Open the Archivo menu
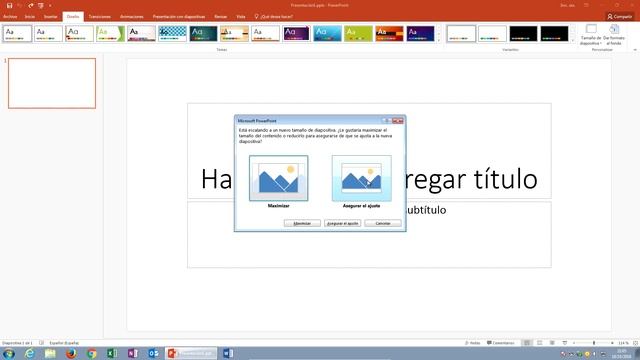The width and height of the screenshot is (640, 360). tap(10, 17)
